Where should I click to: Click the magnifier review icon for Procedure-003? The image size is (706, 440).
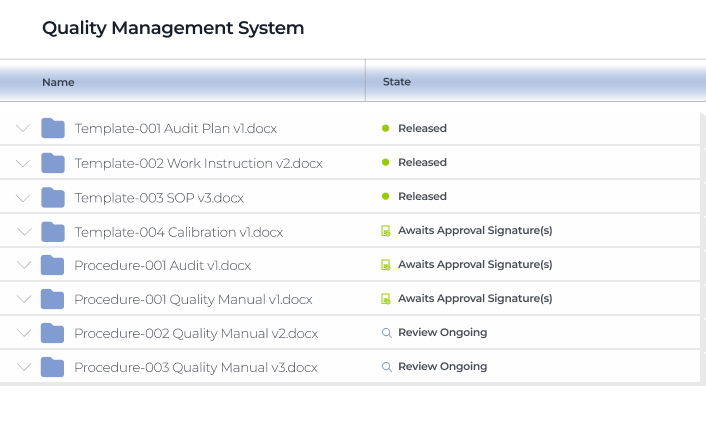coord(386,367)
